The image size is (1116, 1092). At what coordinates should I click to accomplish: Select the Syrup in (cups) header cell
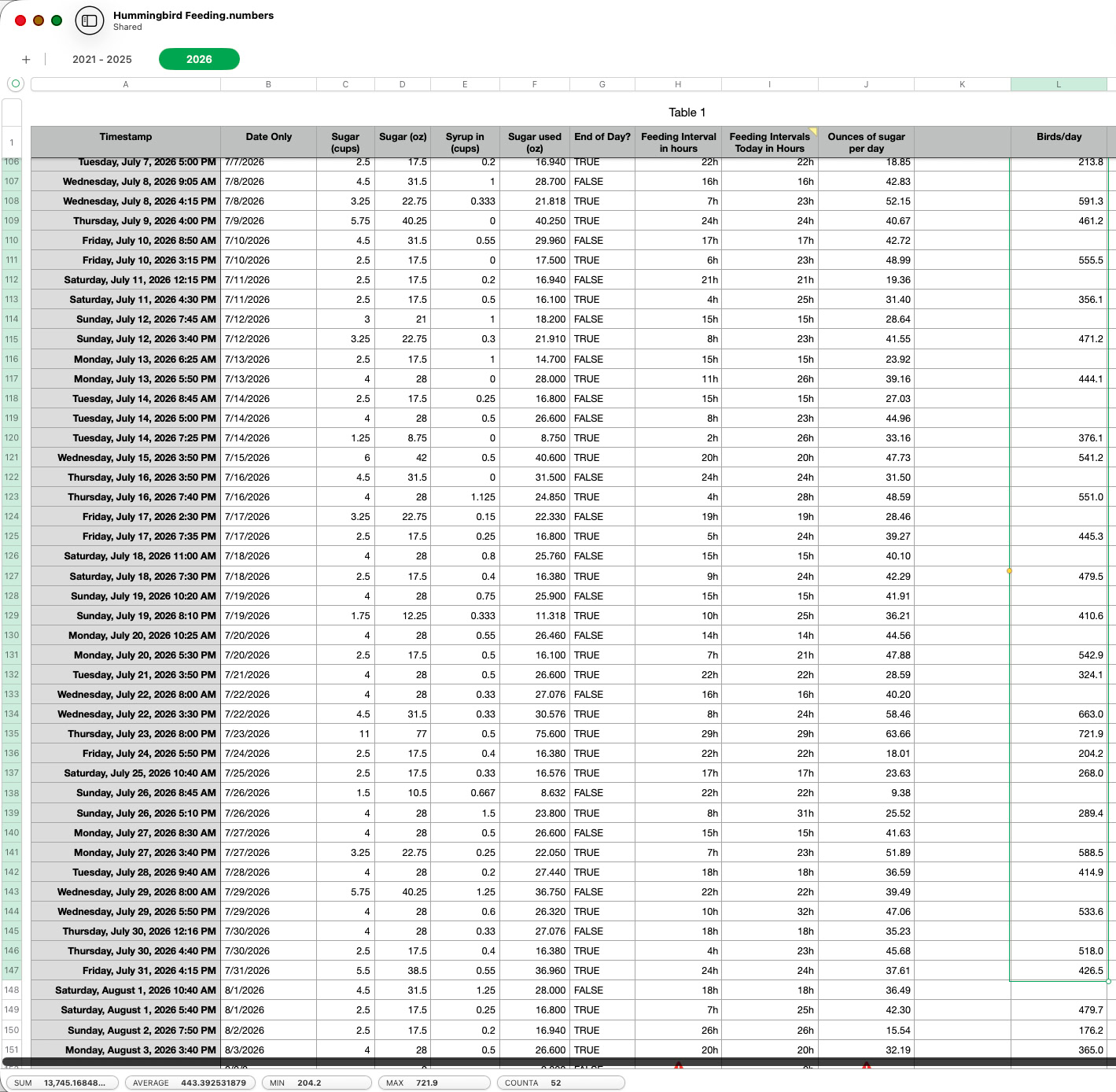(465, 142)
